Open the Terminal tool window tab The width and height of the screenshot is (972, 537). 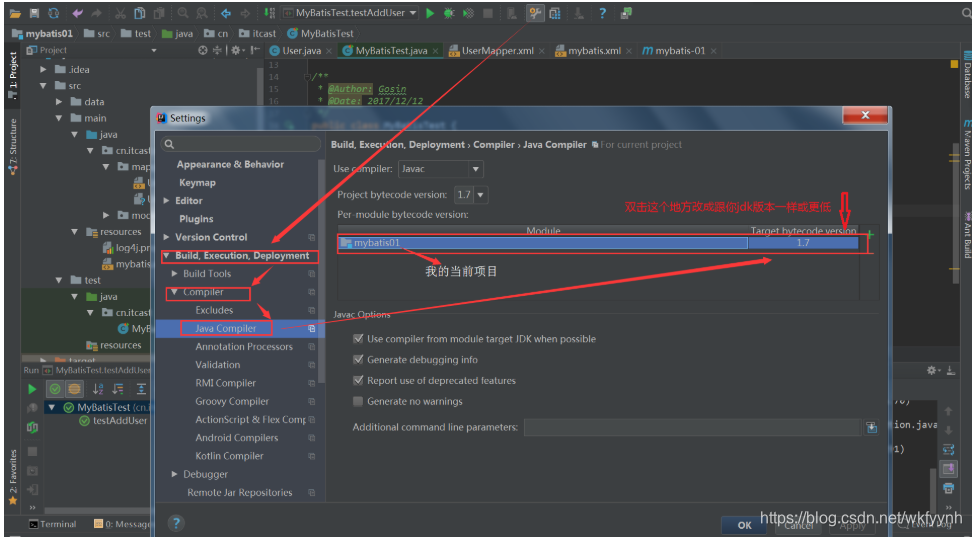coord(53,524)
